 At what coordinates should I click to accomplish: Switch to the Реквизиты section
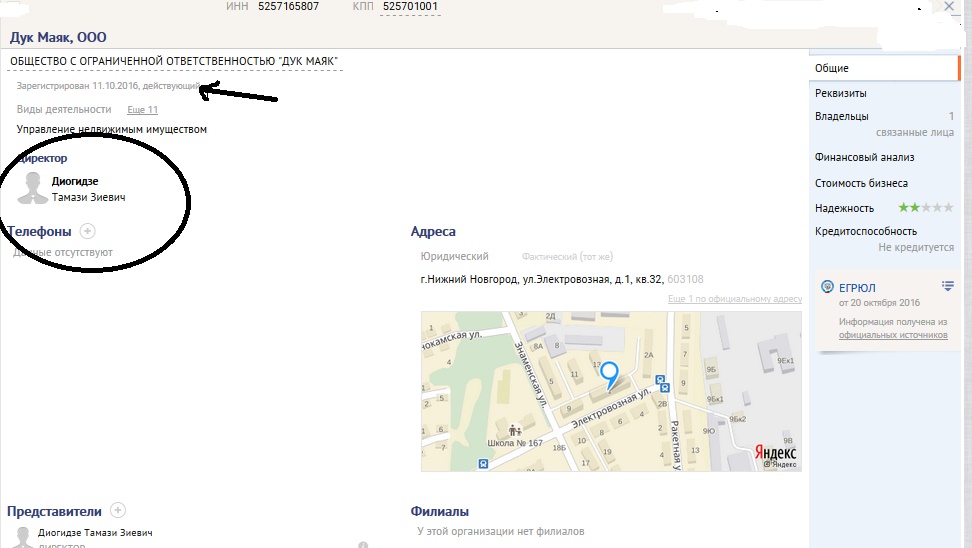click(x=840, y=93)
